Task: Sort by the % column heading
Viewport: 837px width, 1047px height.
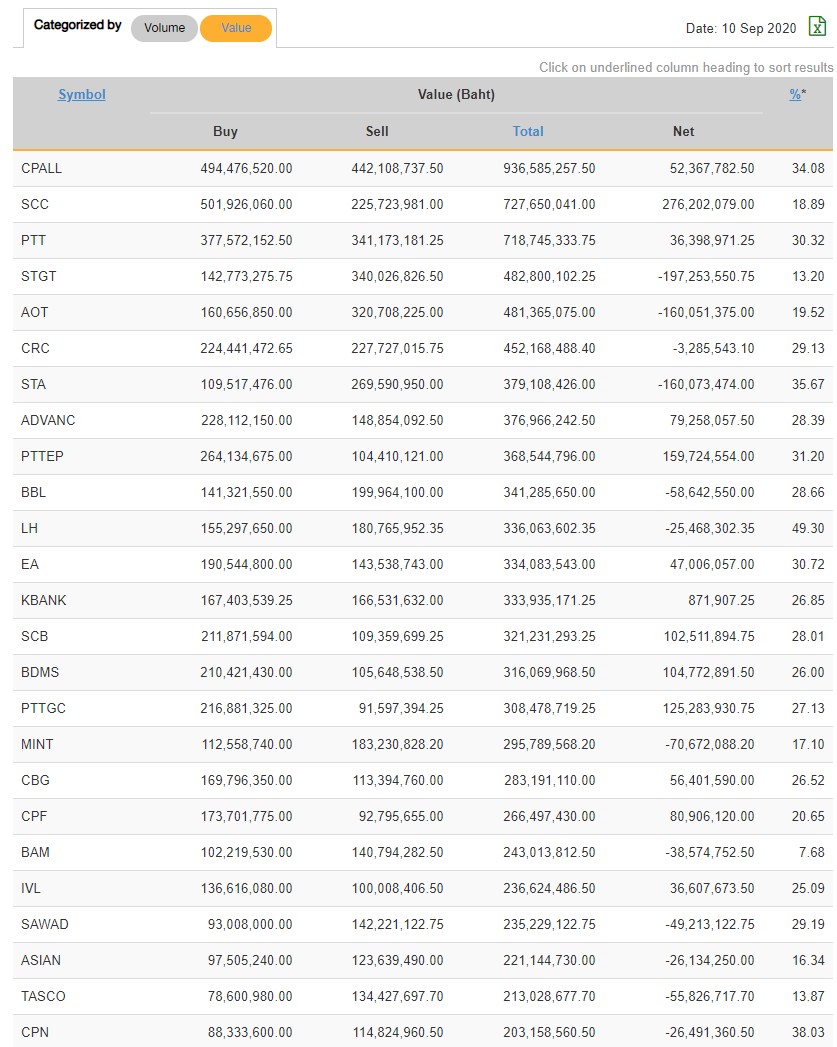Action: pos(795,95)
